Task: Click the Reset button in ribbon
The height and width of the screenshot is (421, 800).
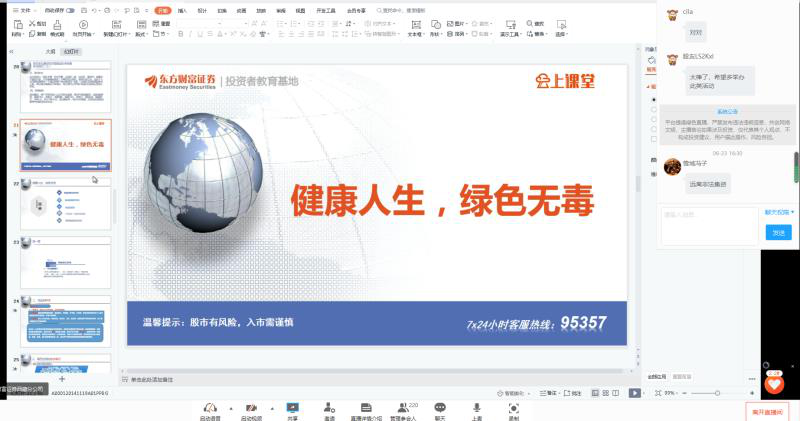Action: (162, 23)
